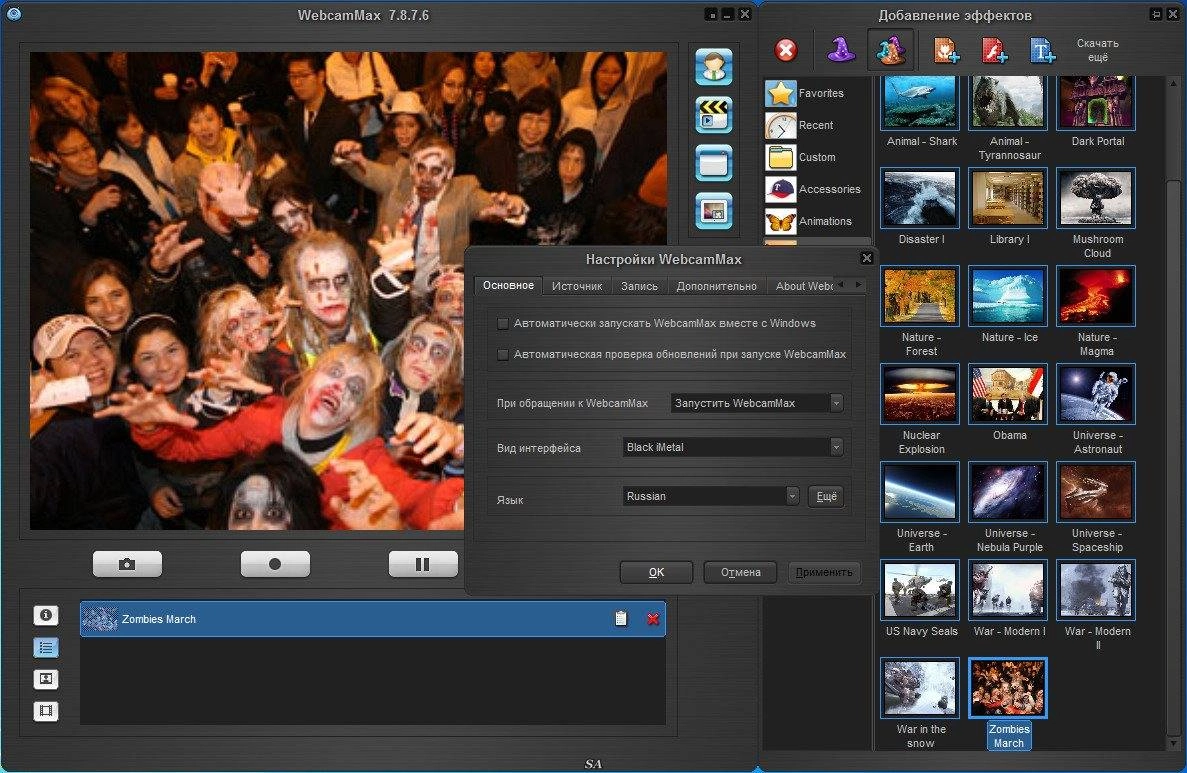1187x773 pixels.
Task: Open the 'Запустить WebcamMax' dropdown
Action: tap(756, 403)
